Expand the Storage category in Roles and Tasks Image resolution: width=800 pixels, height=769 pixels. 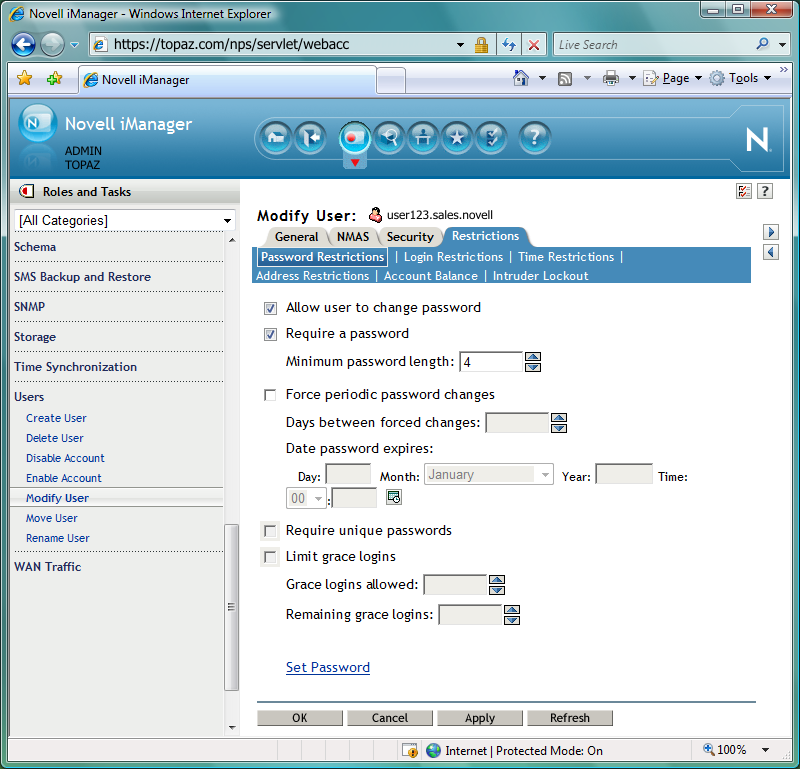click(35, 337)
